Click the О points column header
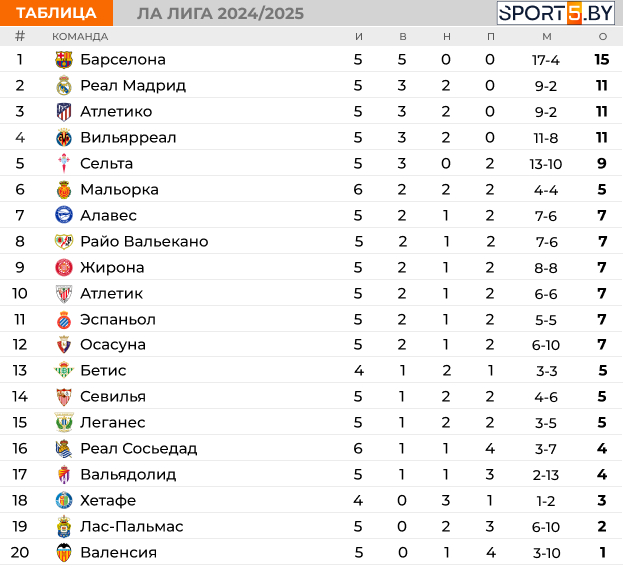Viewport: 623px width, 573px height. 603,37
